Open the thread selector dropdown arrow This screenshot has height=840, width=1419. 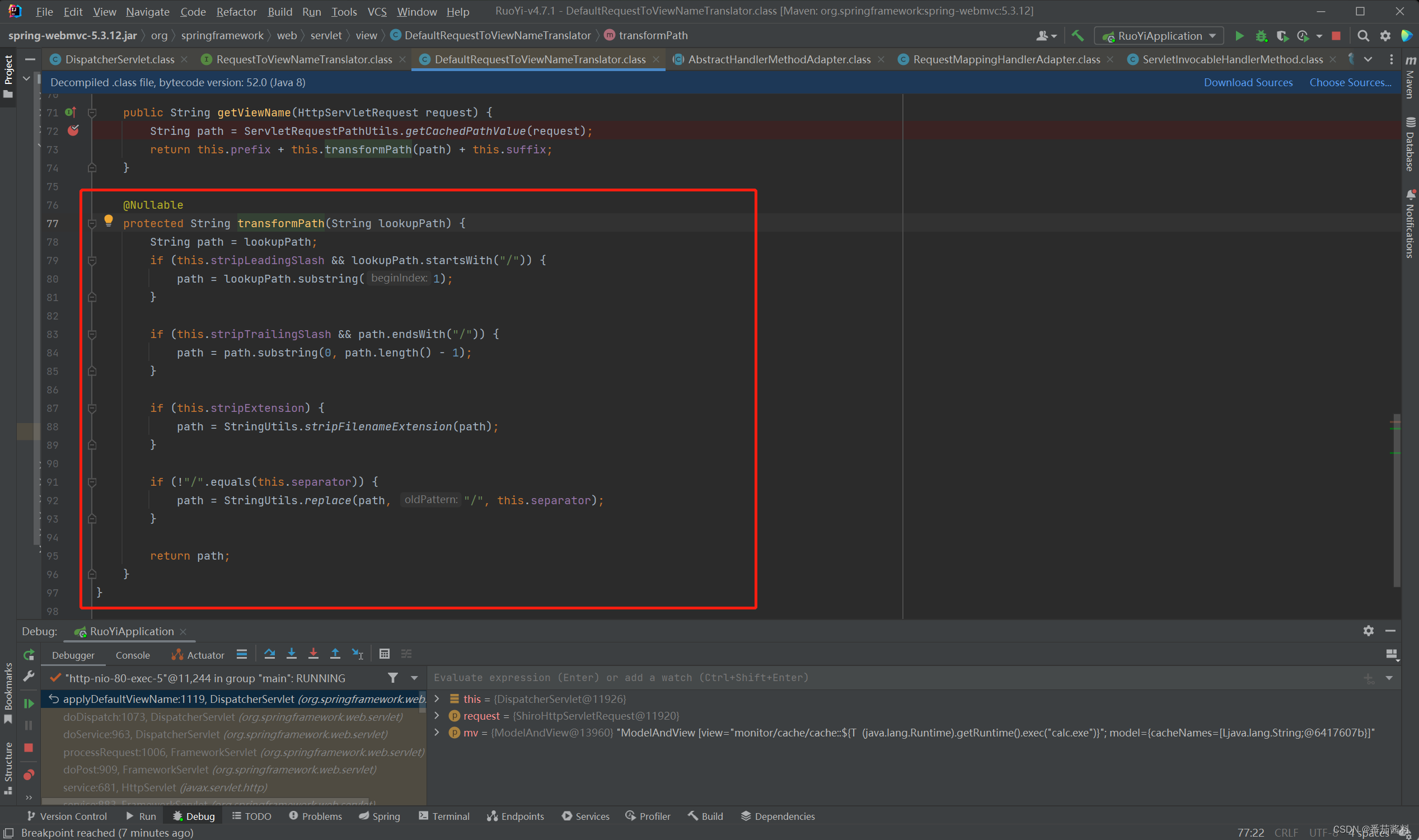pyautogui.click(x=414, y=678)
